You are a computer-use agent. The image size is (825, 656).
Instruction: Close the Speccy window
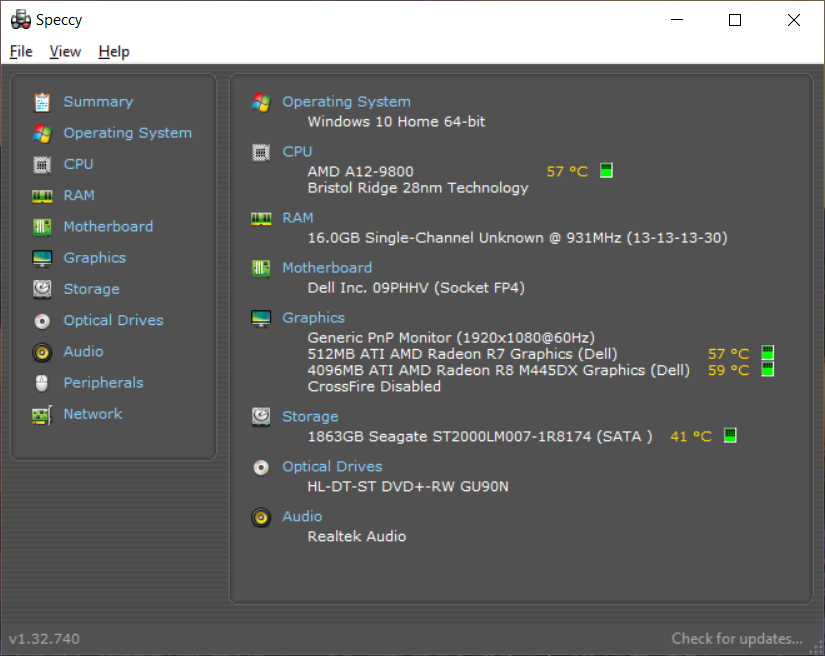793,20
